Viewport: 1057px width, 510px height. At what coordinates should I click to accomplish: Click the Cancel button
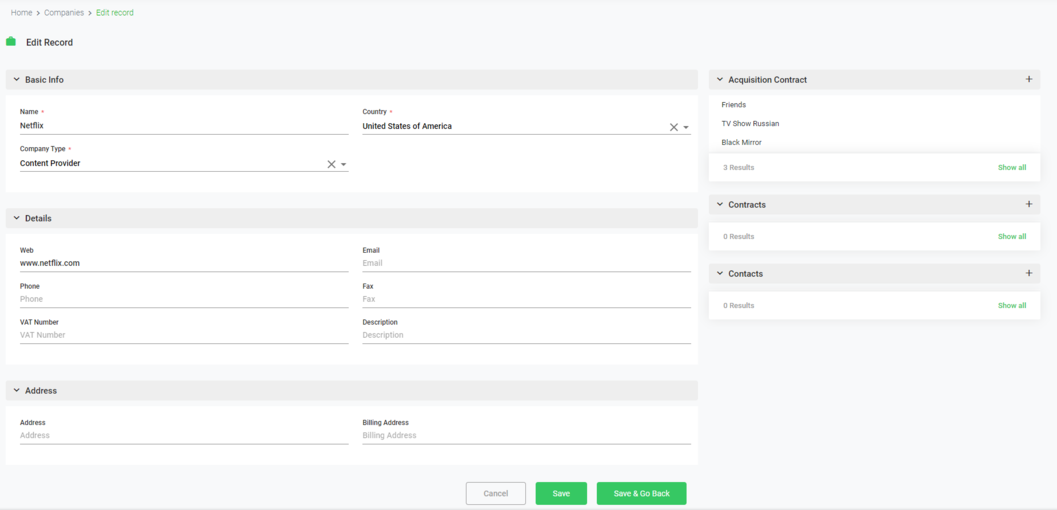(x=495, y=493)
